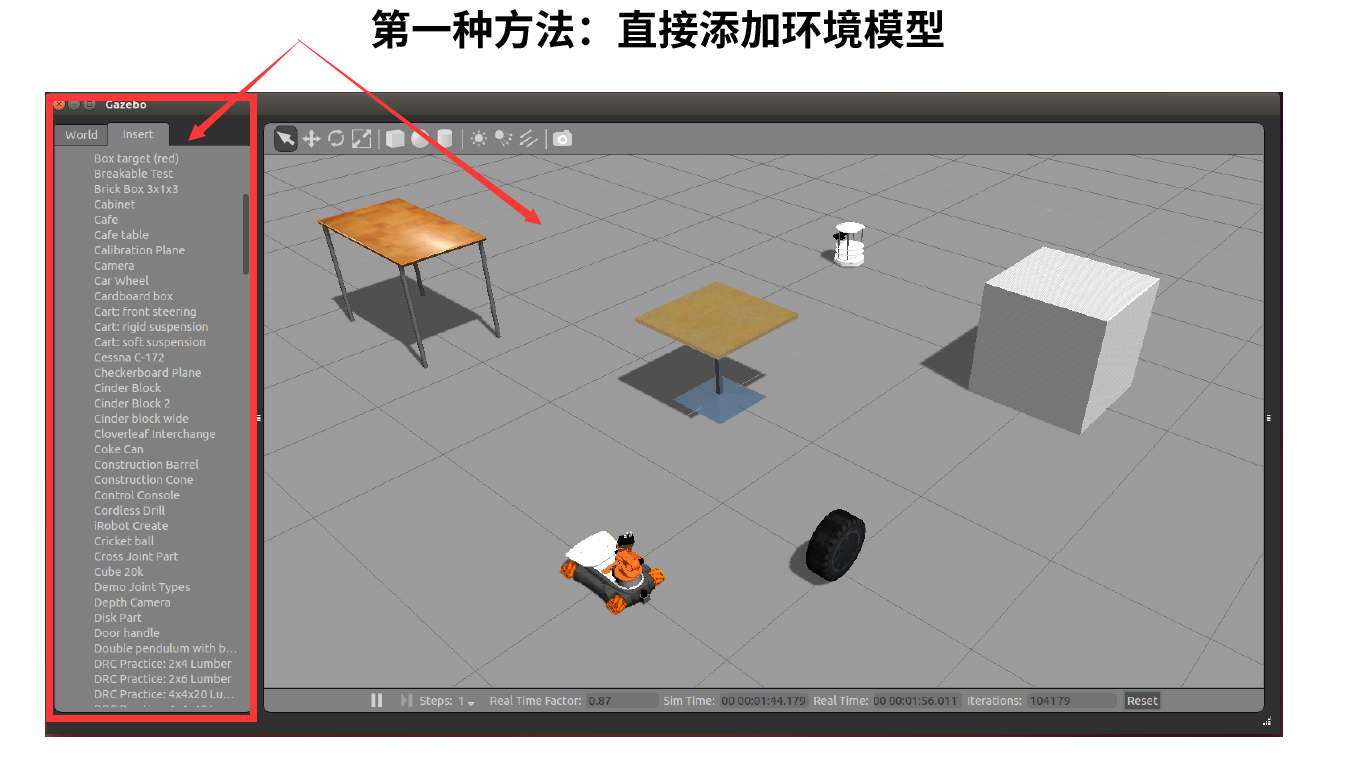
Task: Activate the translate mode tool
Action: 311,138
